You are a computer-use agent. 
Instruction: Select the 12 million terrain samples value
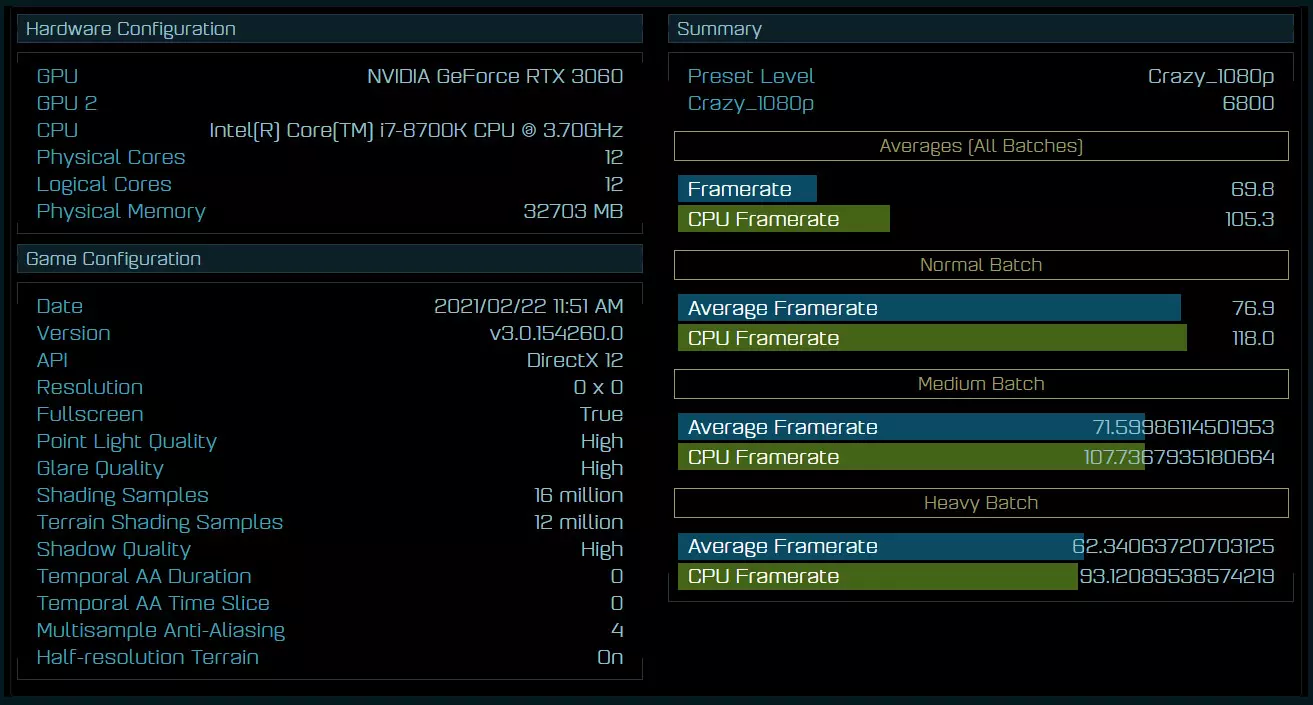[578, 523]
